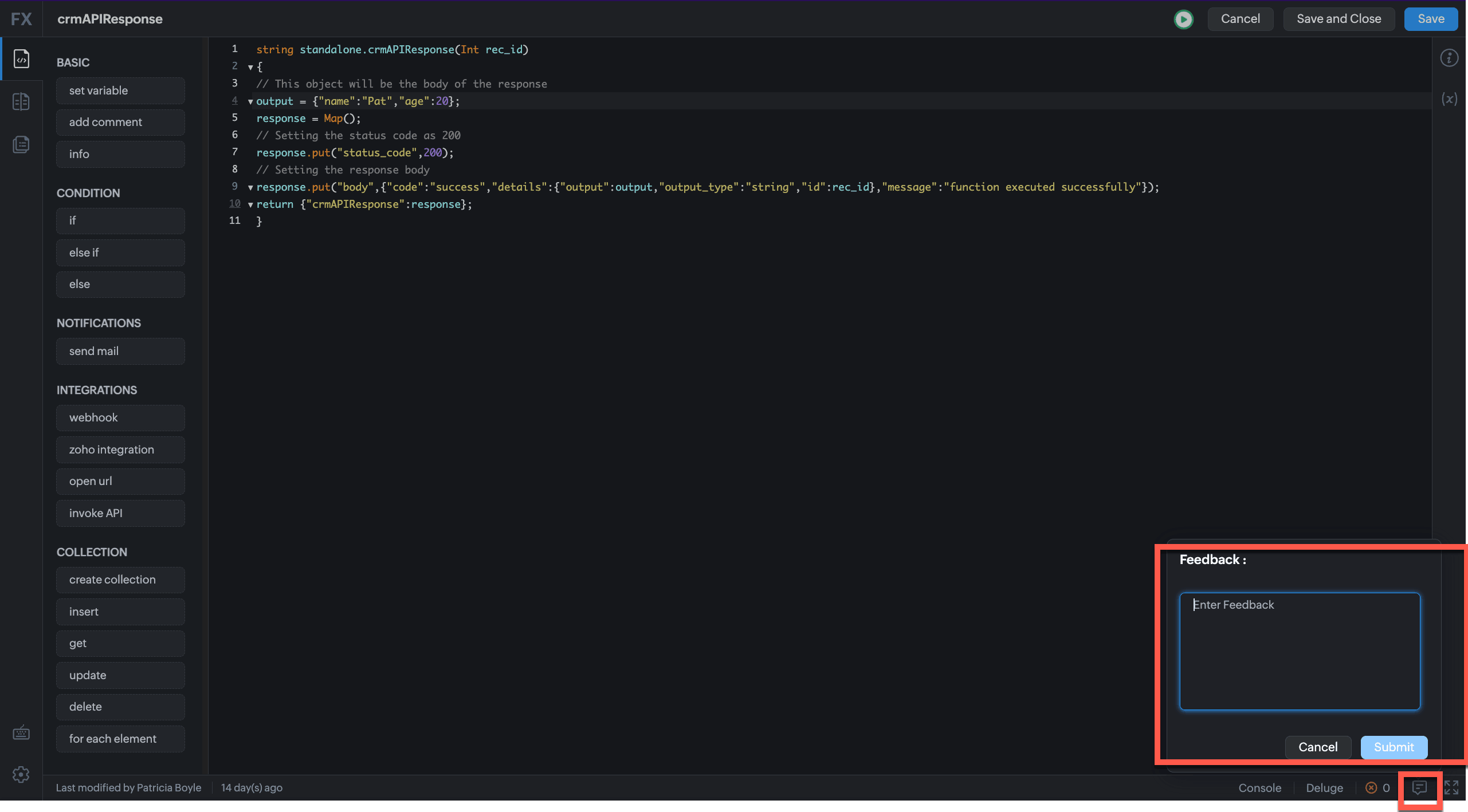Submit the feedback
The image size is (1468, 812).
point(1394,747)
